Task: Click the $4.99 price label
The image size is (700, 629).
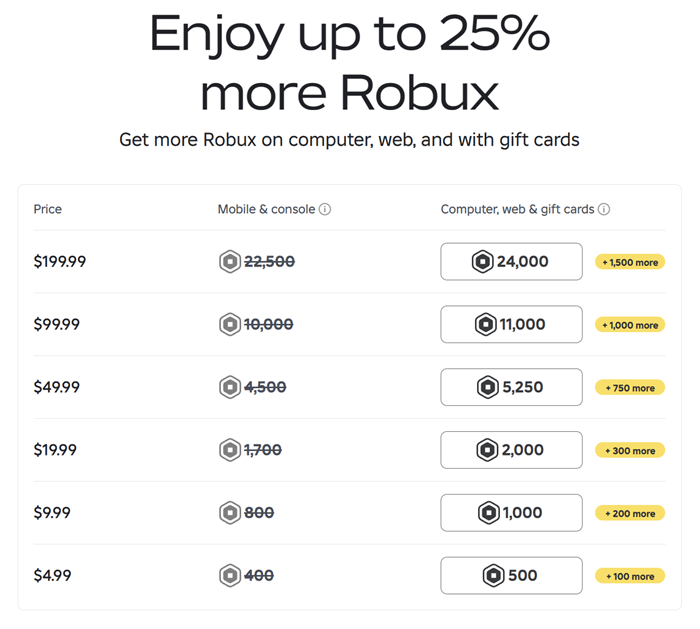Action: coord(52,576)
